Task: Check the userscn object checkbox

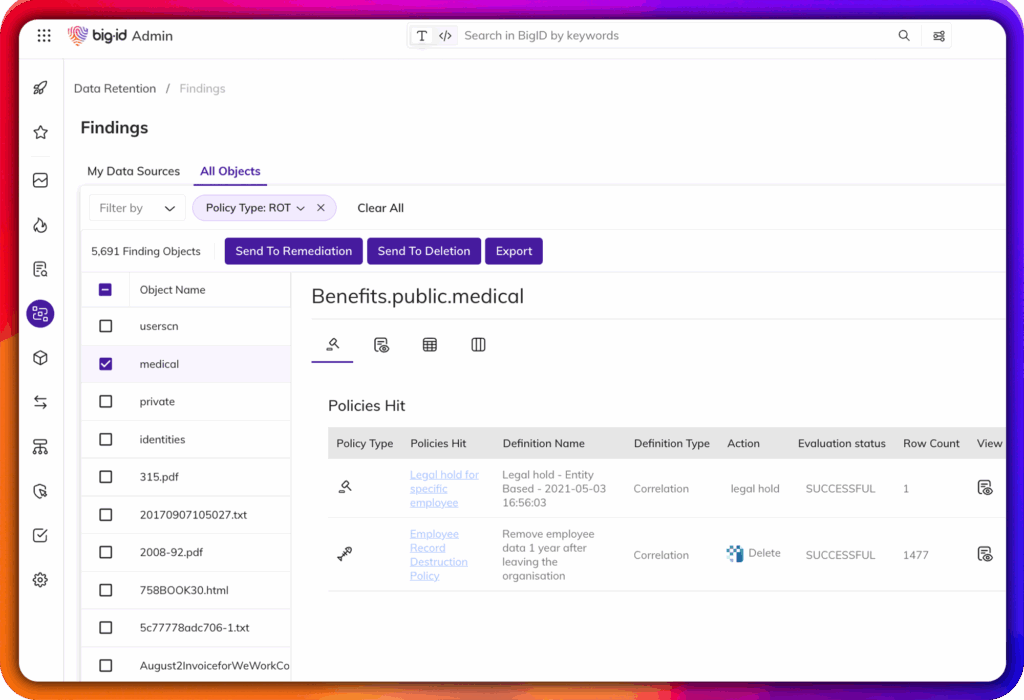Action: click(x=106, y=326)
